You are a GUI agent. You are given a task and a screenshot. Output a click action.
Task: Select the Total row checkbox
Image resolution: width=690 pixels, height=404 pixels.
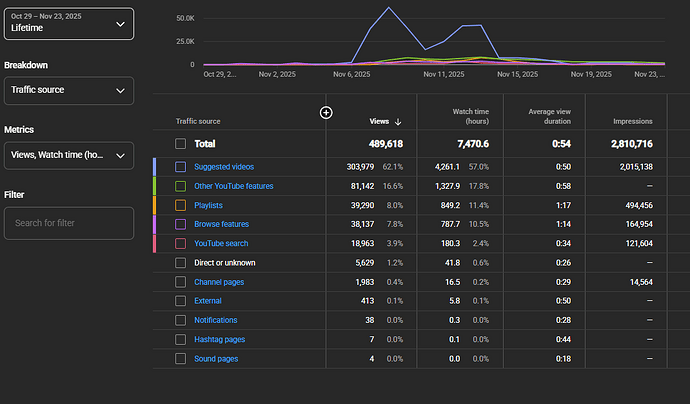pyautogui.click(x=181, y=144)
